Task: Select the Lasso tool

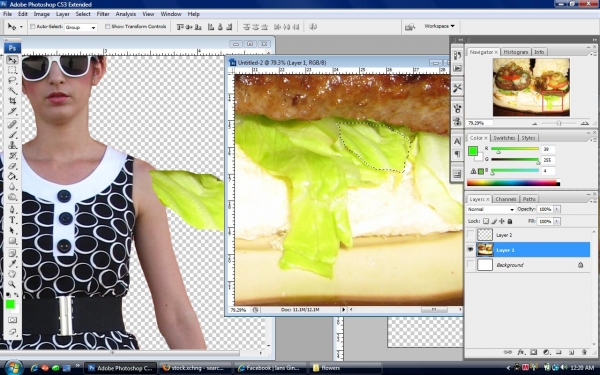Action: 12,81
